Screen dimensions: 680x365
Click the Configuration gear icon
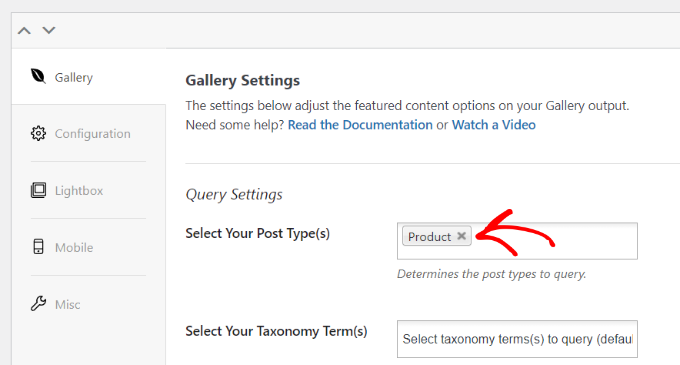(38, 134)
